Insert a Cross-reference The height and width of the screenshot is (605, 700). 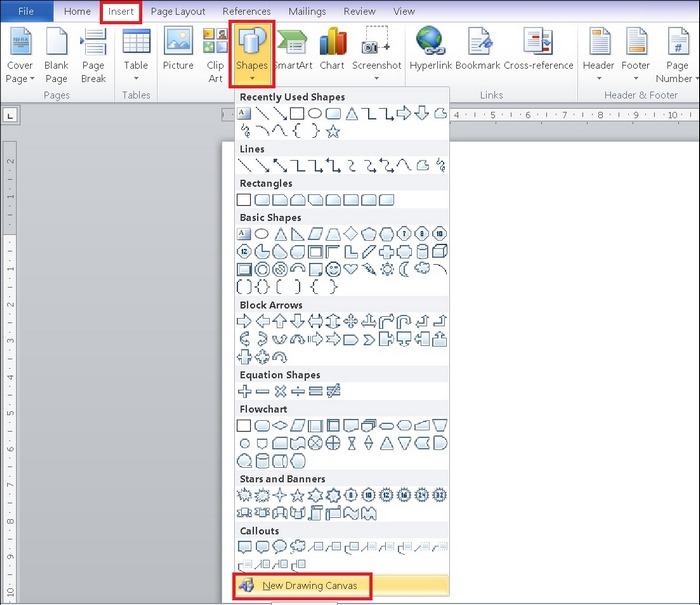click(x=538, y=49)
